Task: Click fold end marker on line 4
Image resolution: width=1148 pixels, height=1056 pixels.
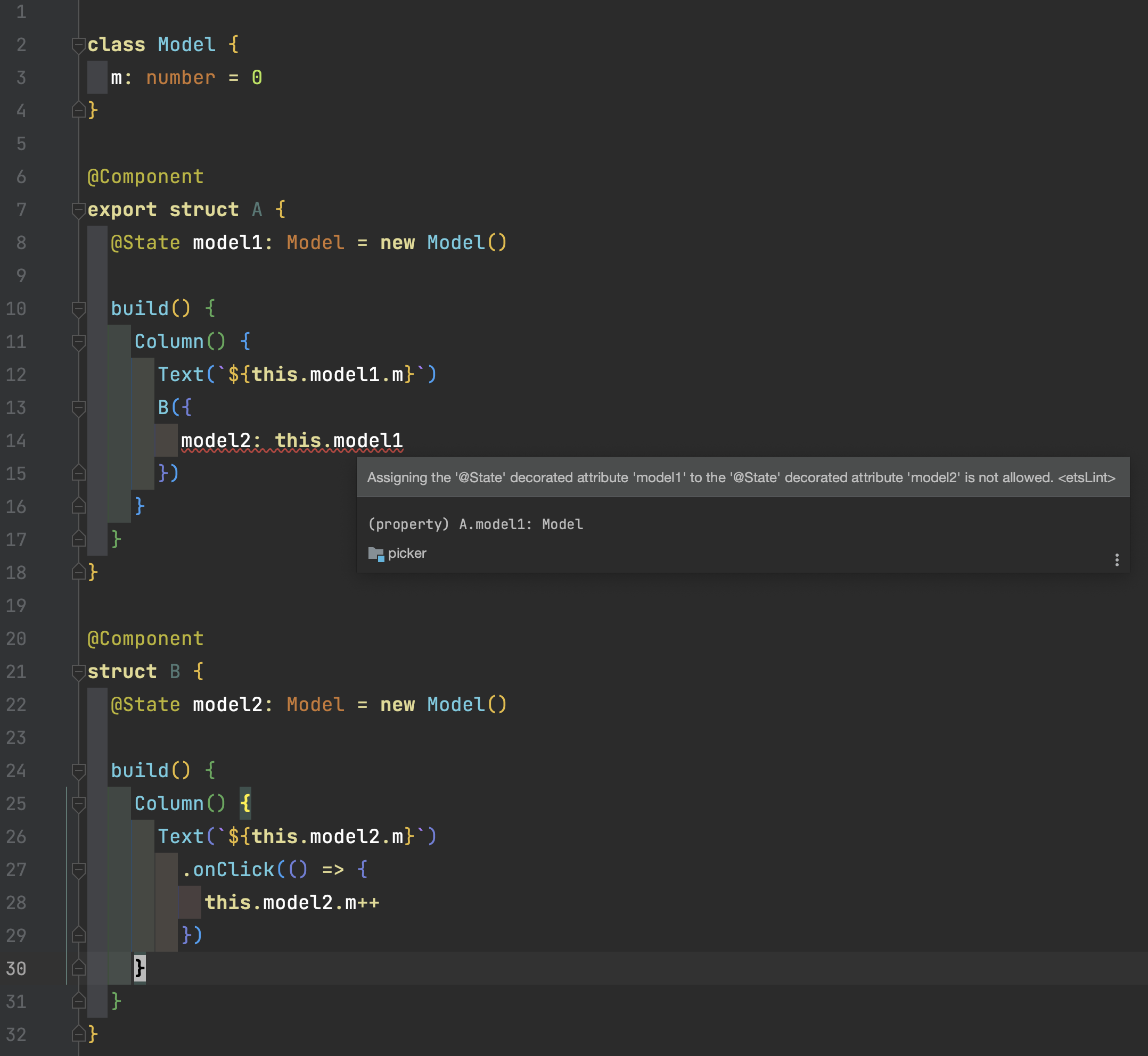Action: 79,110
